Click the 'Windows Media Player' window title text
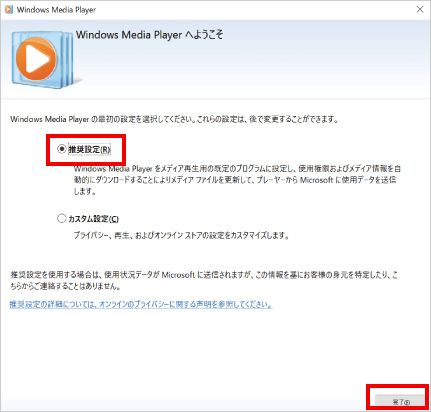 [x=56, y=10]
